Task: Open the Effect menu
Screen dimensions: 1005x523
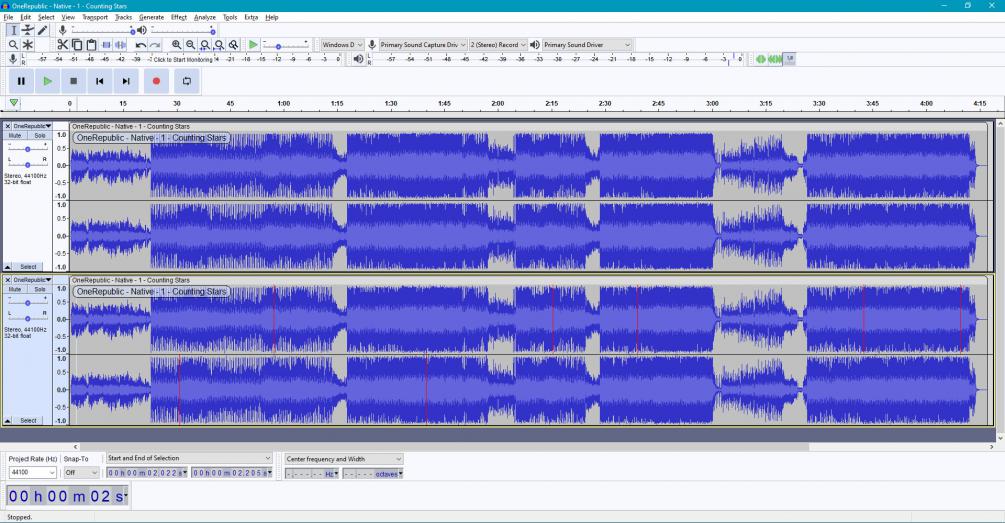Action: click(179, 17)
